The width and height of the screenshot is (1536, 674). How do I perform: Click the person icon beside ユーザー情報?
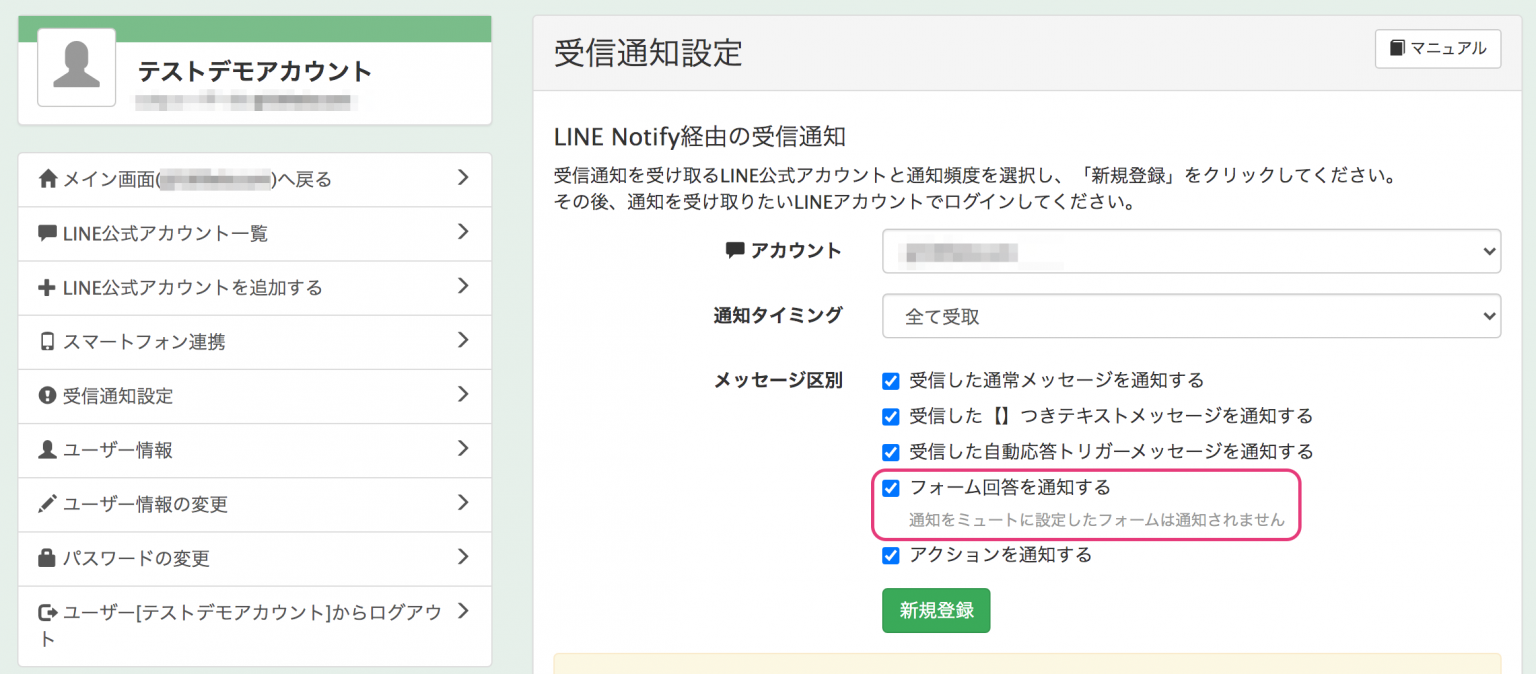(46, 449)
